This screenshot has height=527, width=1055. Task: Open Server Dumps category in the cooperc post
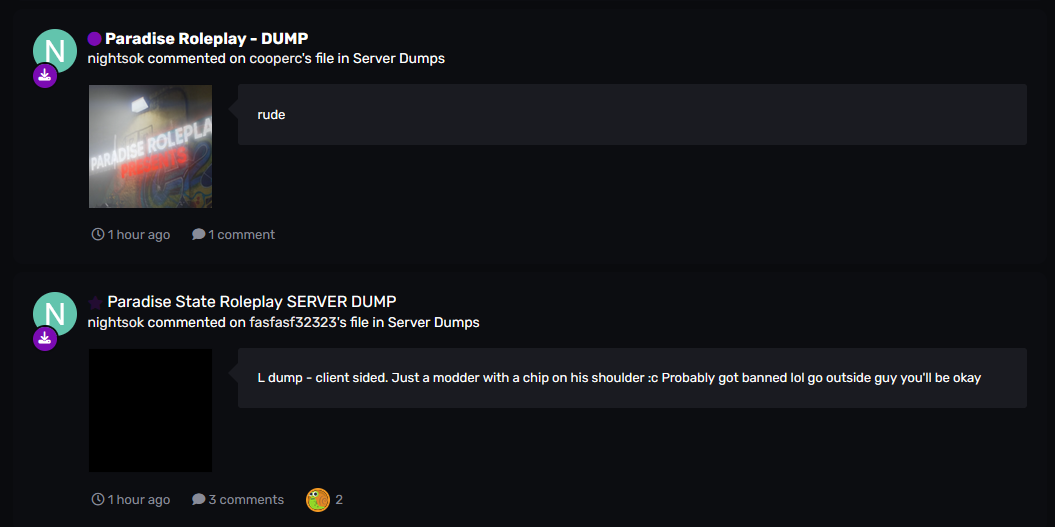click(x=399, y=58)
